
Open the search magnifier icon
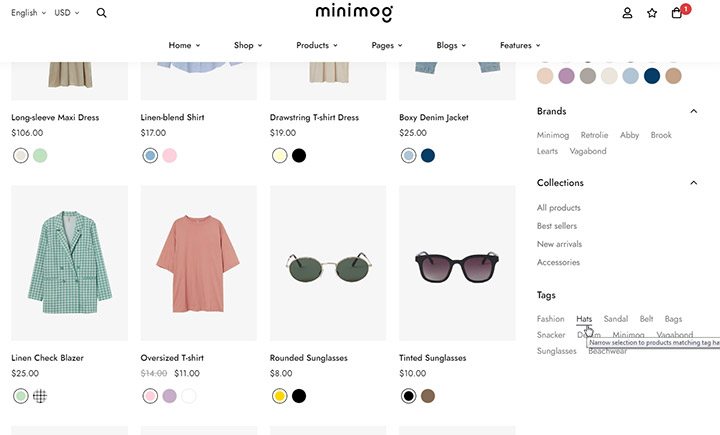tap(101, 13)
